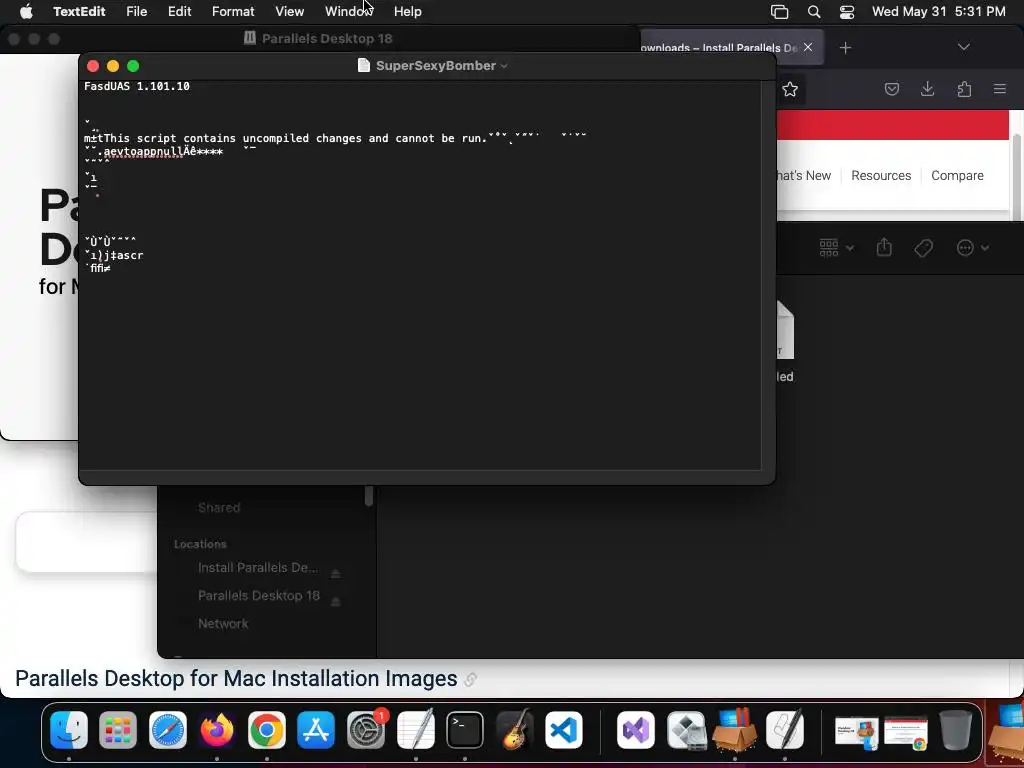
Task: Click the anchor link icon beside Installation Images heading
Action: 470,680
